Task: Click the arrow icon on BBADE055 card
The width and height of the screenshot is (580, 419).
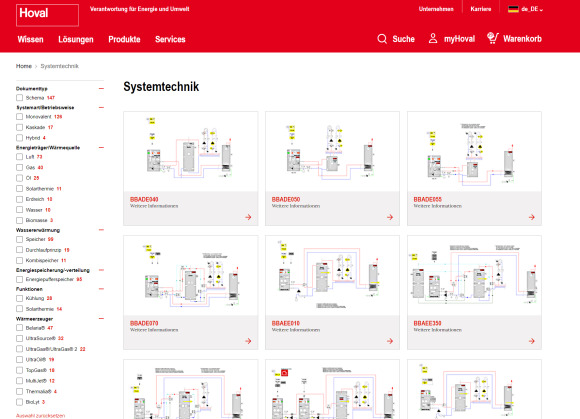Action: 532,217
